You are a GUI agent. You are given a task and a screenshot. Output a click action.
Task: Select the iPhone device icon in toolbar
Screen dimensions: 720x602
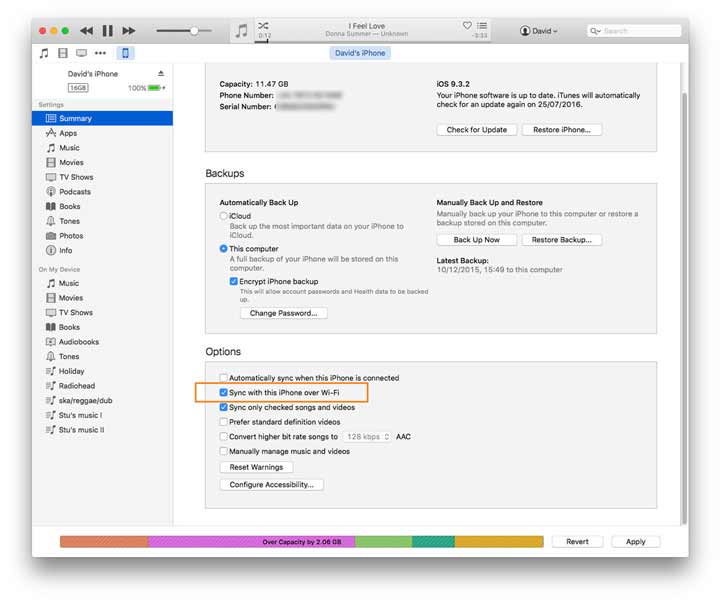125,53
